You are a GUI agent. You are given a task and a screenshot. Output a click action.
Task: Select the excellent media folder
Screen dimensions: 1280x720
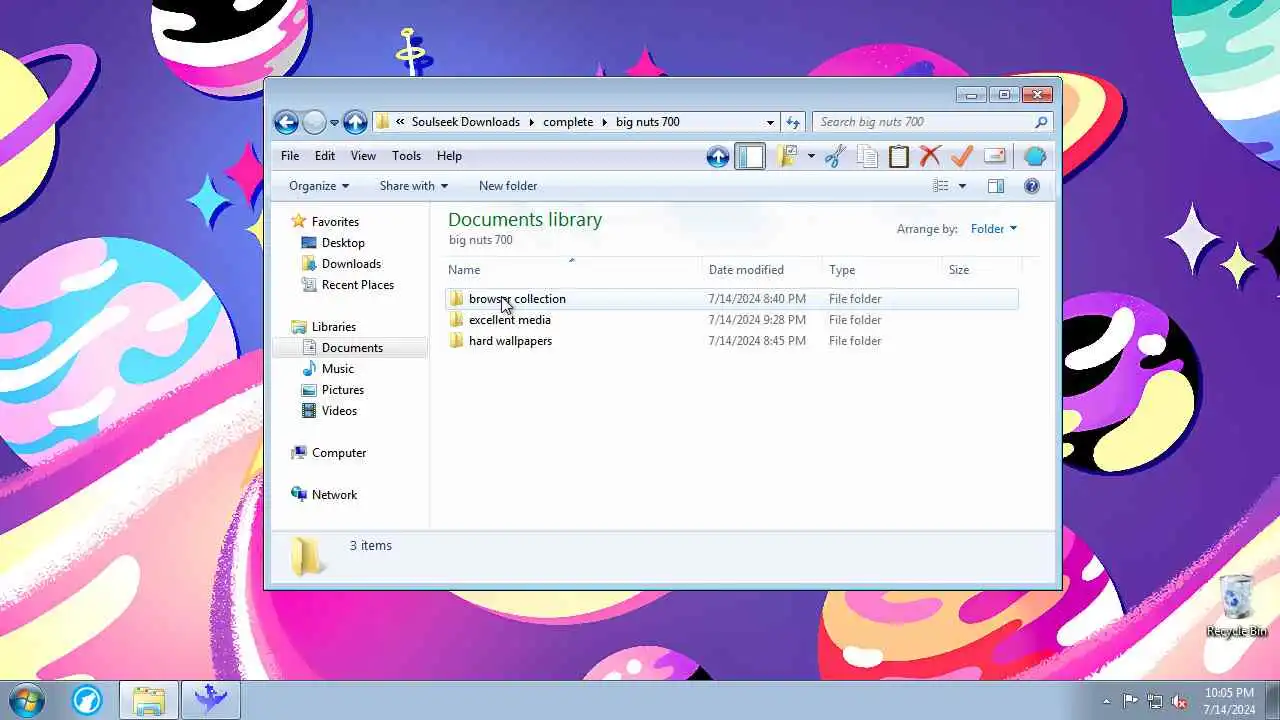(731, 320)
